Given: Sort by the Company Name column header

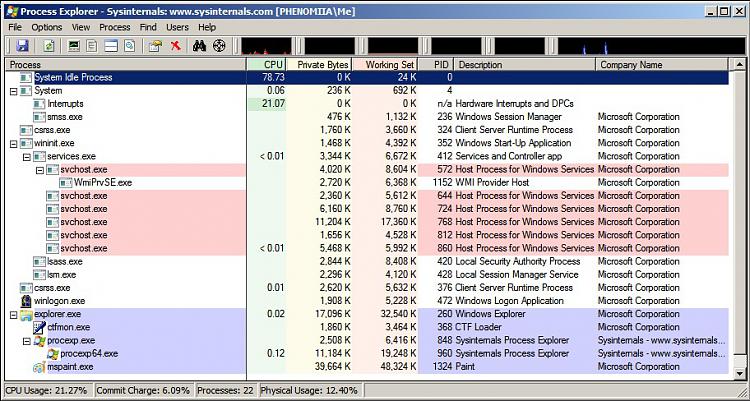Looking at the screenshot, I should [x=662, y=65].
